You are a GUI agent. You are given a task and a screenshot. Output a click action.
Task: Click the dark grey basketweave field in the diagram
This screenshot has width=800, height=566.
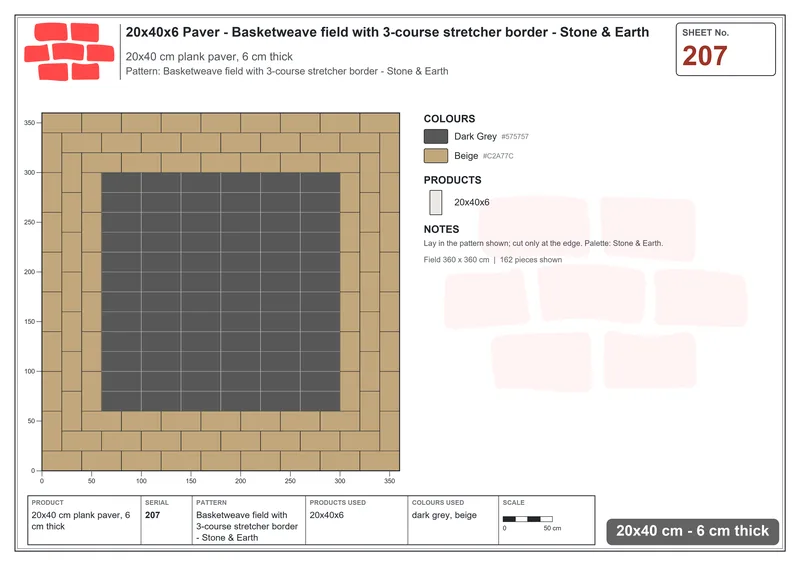220,291
